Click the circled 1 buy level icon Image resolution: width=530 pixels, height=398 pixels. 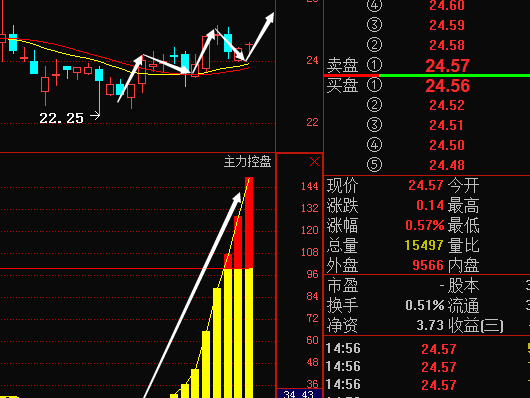point(374,85)
